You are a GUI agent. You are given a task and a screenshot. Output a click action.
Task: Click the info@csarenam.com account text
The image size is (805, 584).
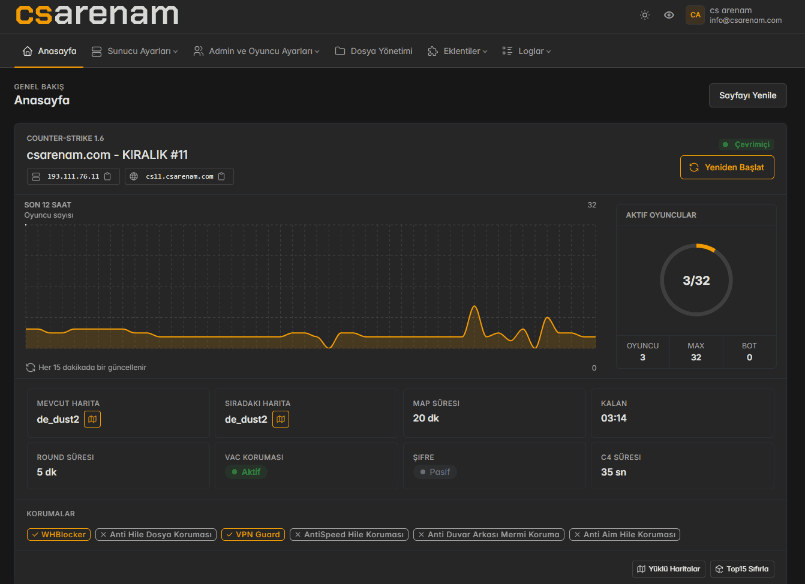coord(745,21)
